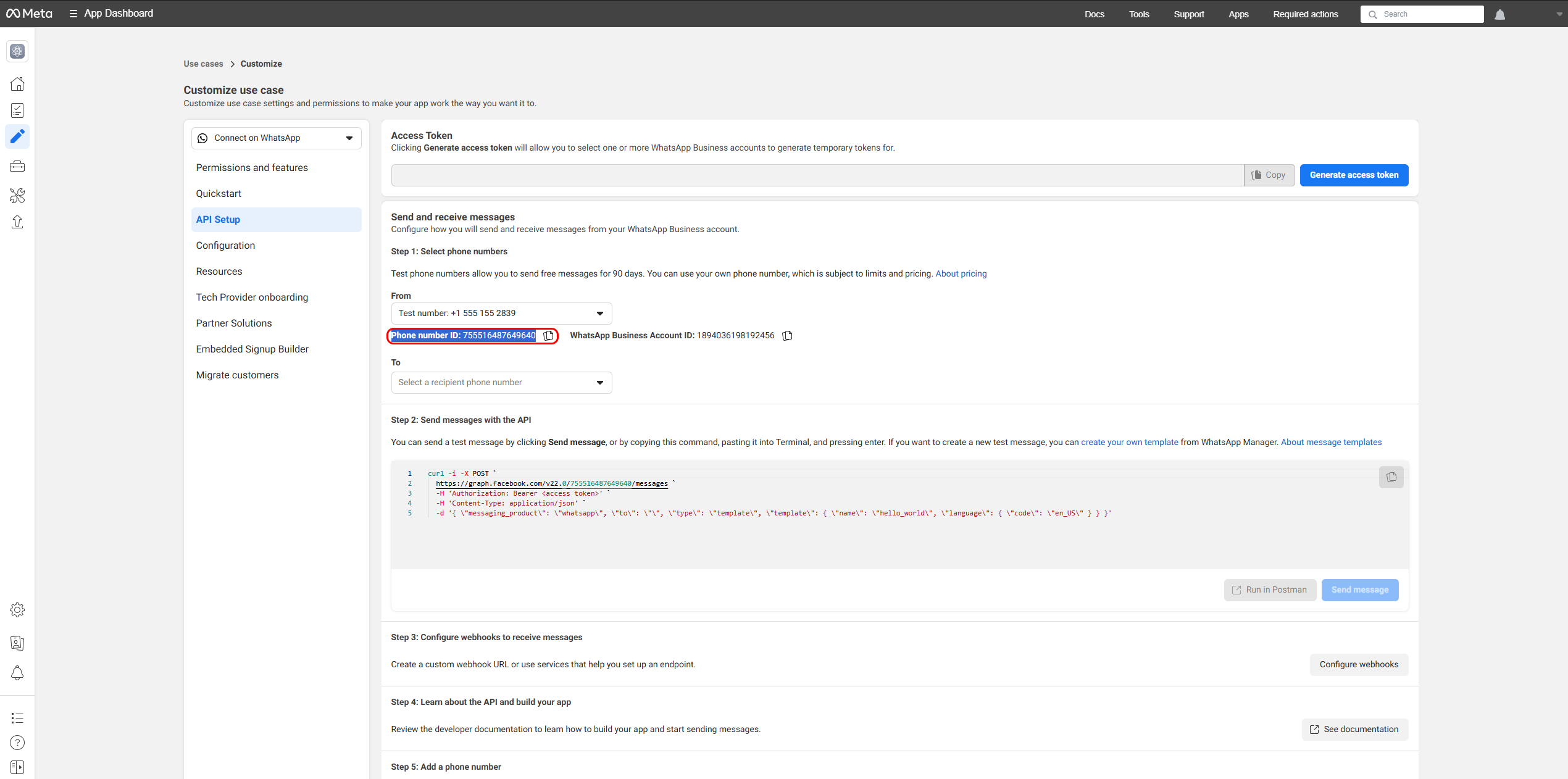Screen dimensions: 1568x779
Task: Open the Connect on WhatsApp dropdown
Action: click(277, 138)
